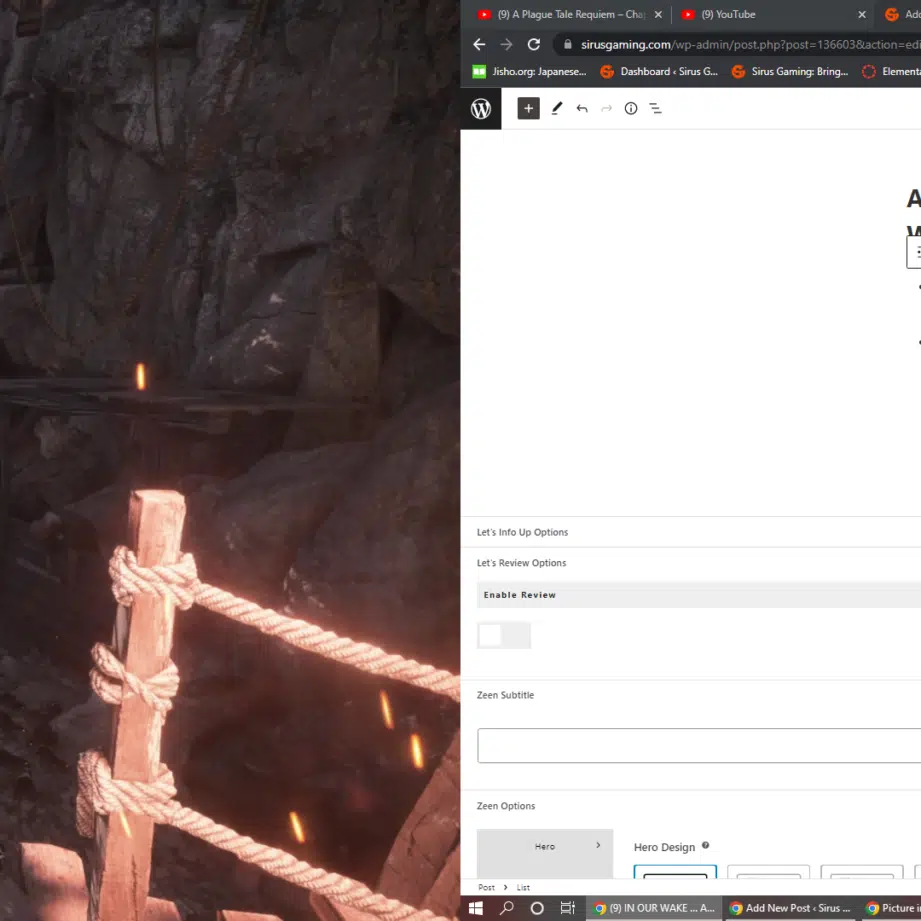Switch to Add New Post Chrome window
Image resolution: width=921 pixels, height=921 pixels.
point(791,909)
